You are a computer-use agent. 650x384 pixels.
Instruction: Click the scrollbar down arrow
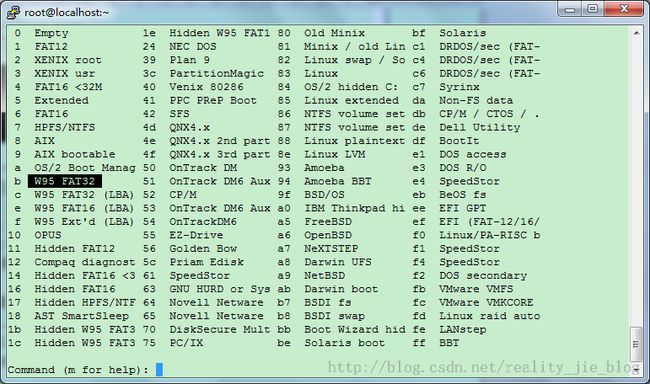pos(636,369)
